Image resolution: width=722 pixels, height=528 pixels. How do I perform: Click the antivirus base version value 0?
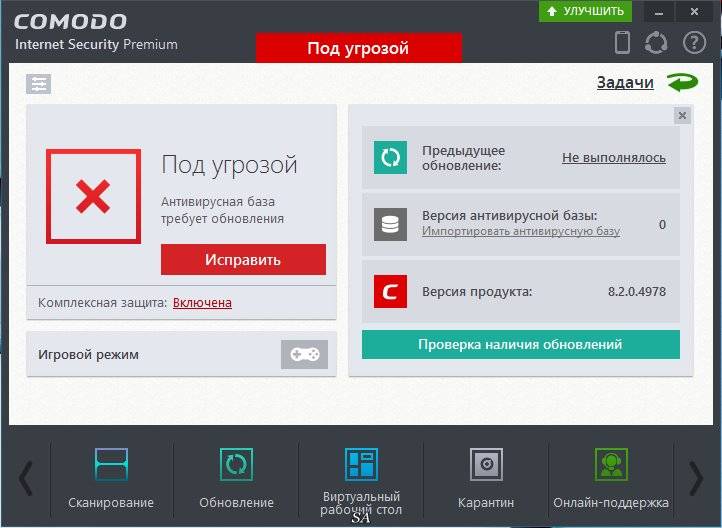click(x=662, y=225)
